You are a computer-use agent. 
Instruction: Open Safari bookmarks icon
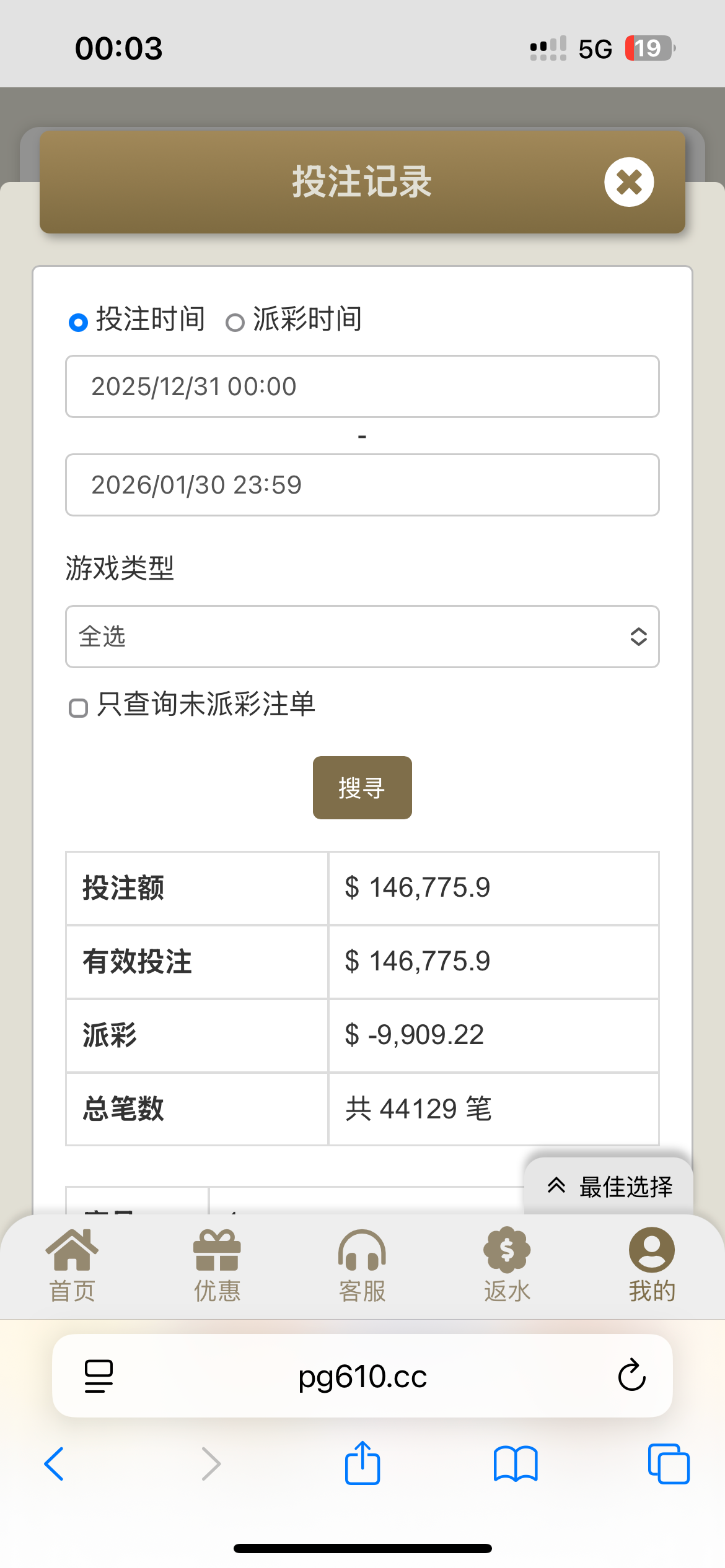point(516,1464)
